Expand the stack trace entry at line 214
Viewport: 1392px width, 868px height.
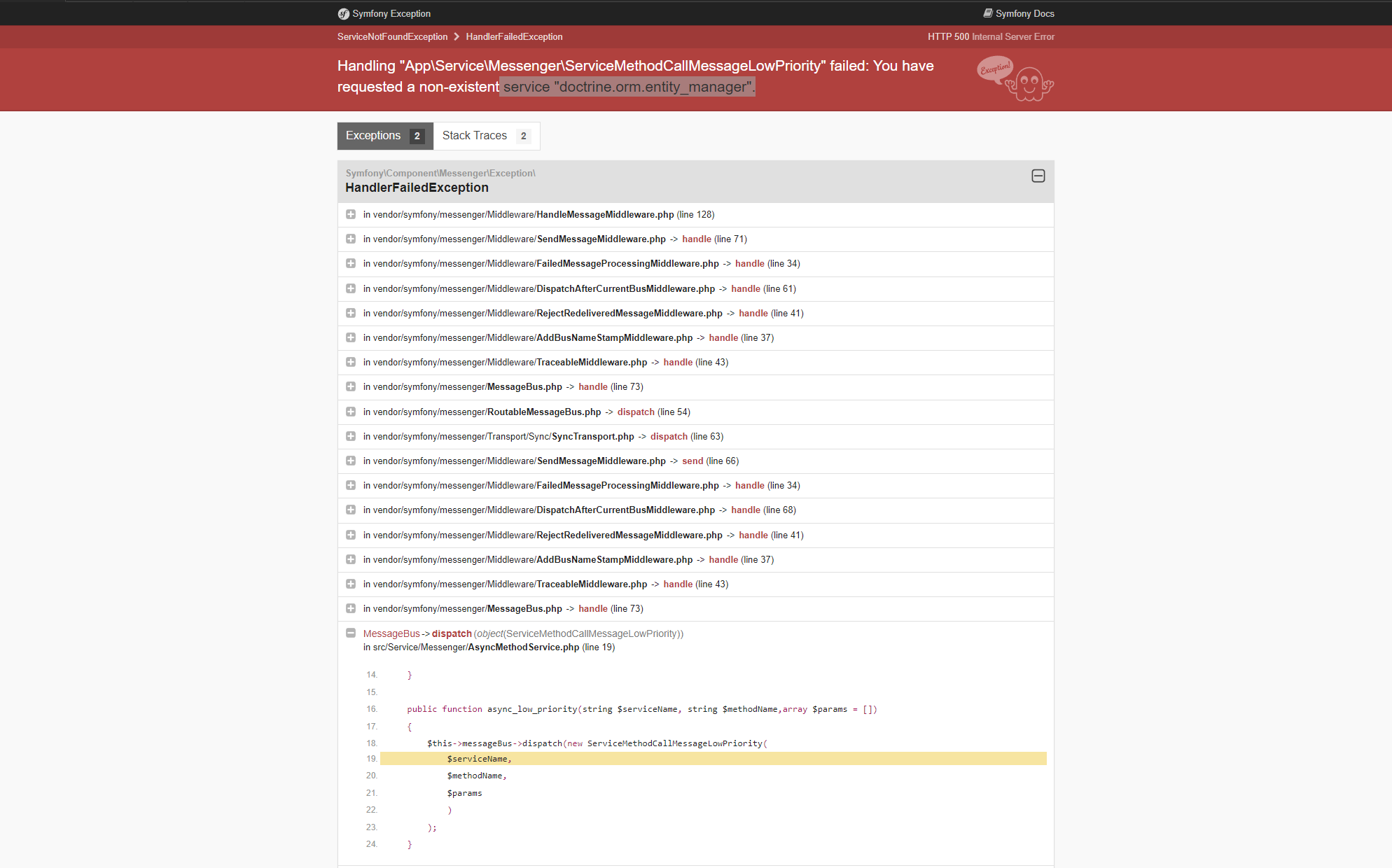click(352, 214)
